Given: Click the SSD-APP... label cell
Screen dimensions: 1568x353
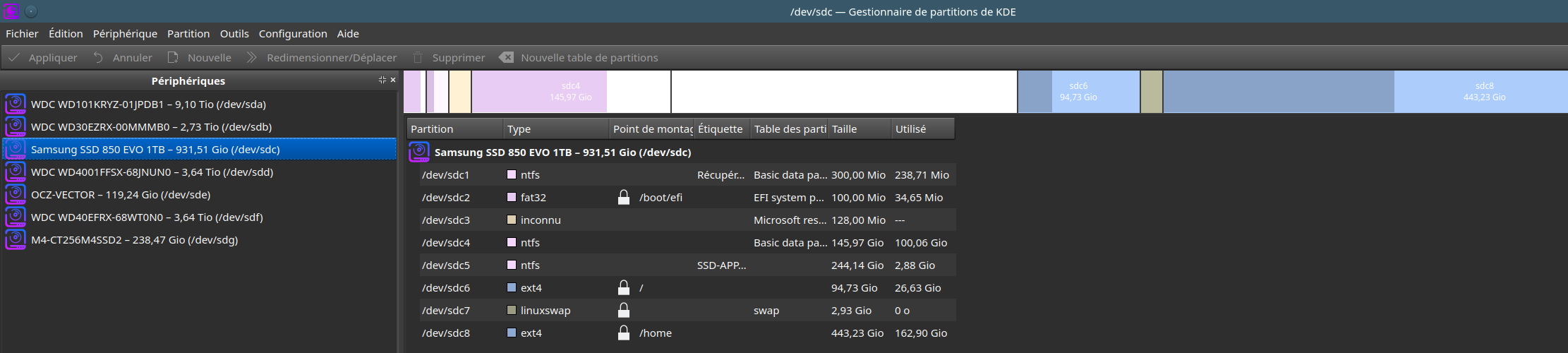Looking at the screenshot, I should pos(721,265).
